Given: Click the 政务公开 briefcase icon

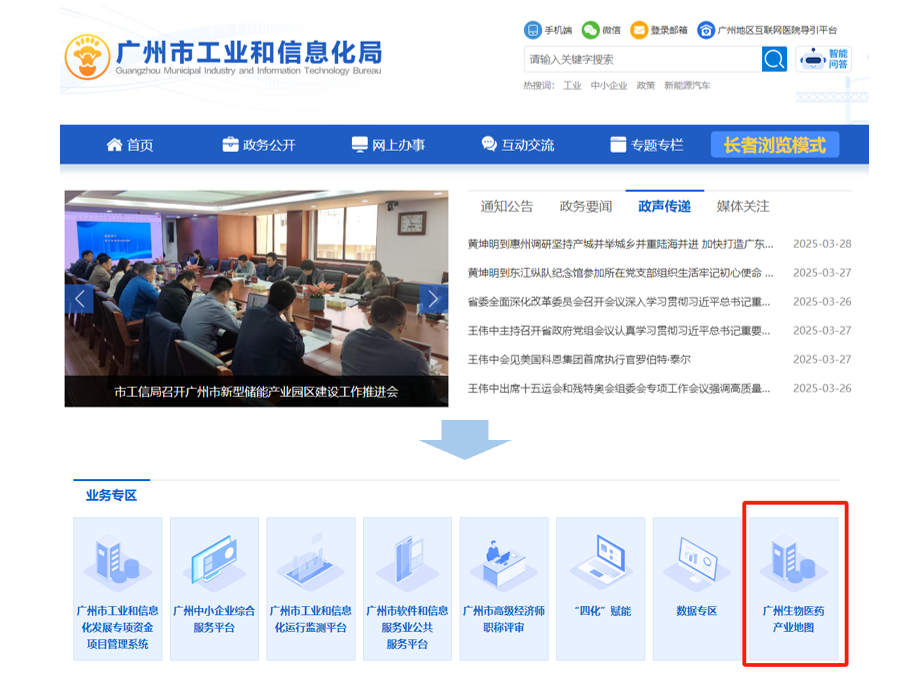Looking at the screenshot, I should point(230,145).
